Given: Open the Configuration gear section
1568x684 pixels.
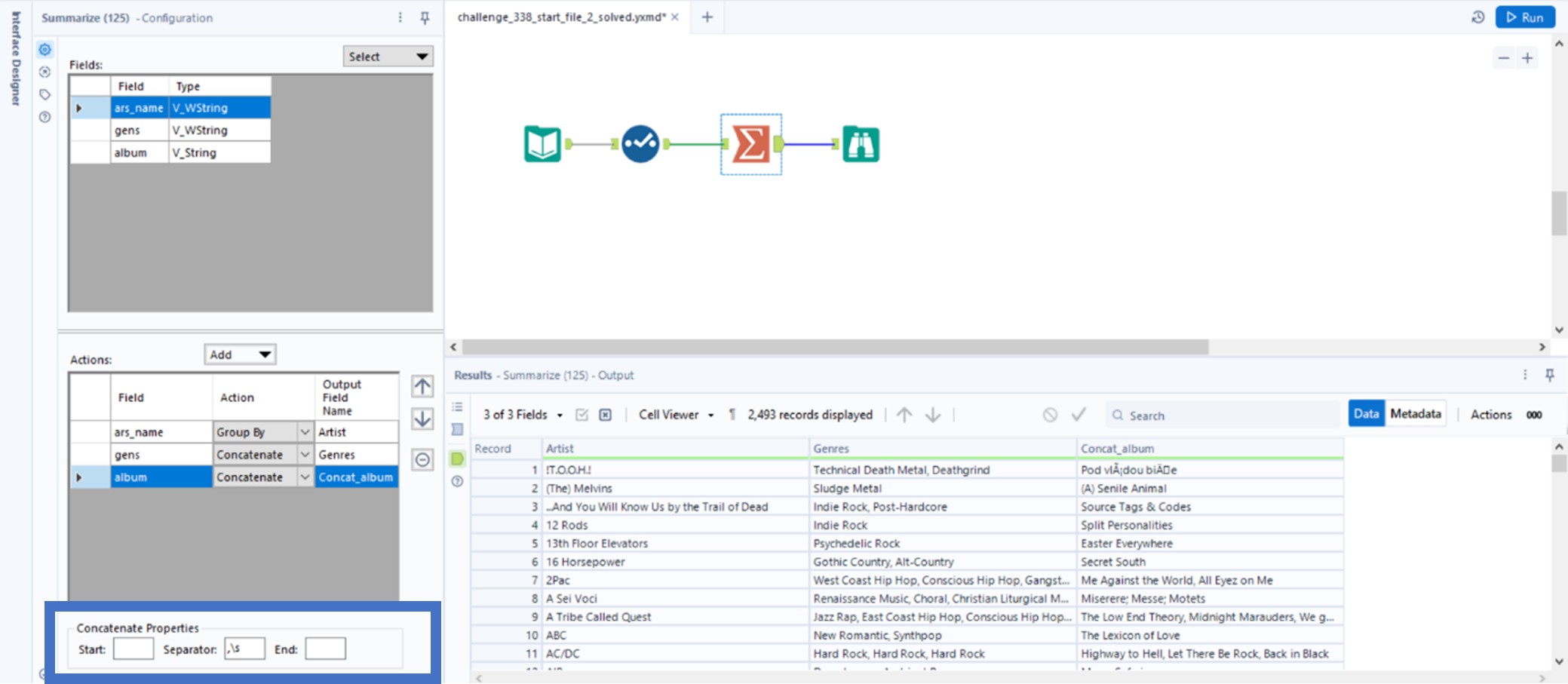Looking at the screenshot, I should click(x=45, y=50).
